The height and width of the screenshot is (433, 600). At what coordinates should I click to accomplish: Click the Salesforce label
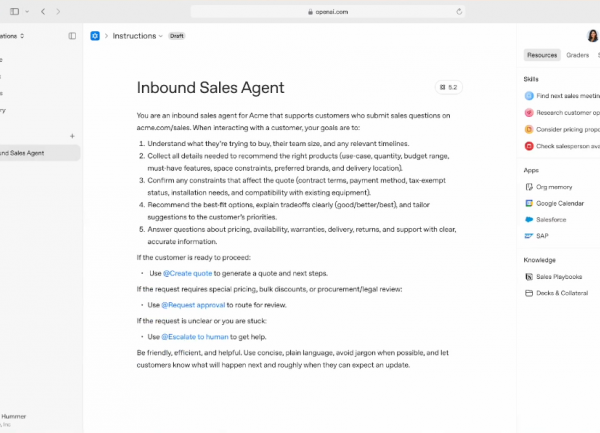point(551,220)
